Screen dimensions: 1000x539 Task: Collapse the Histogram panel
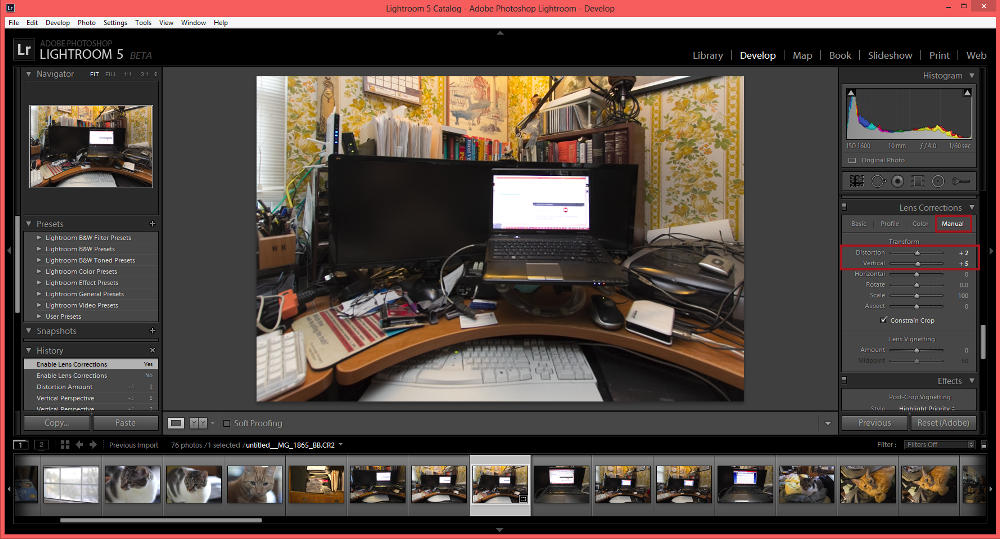coord(972,75)
